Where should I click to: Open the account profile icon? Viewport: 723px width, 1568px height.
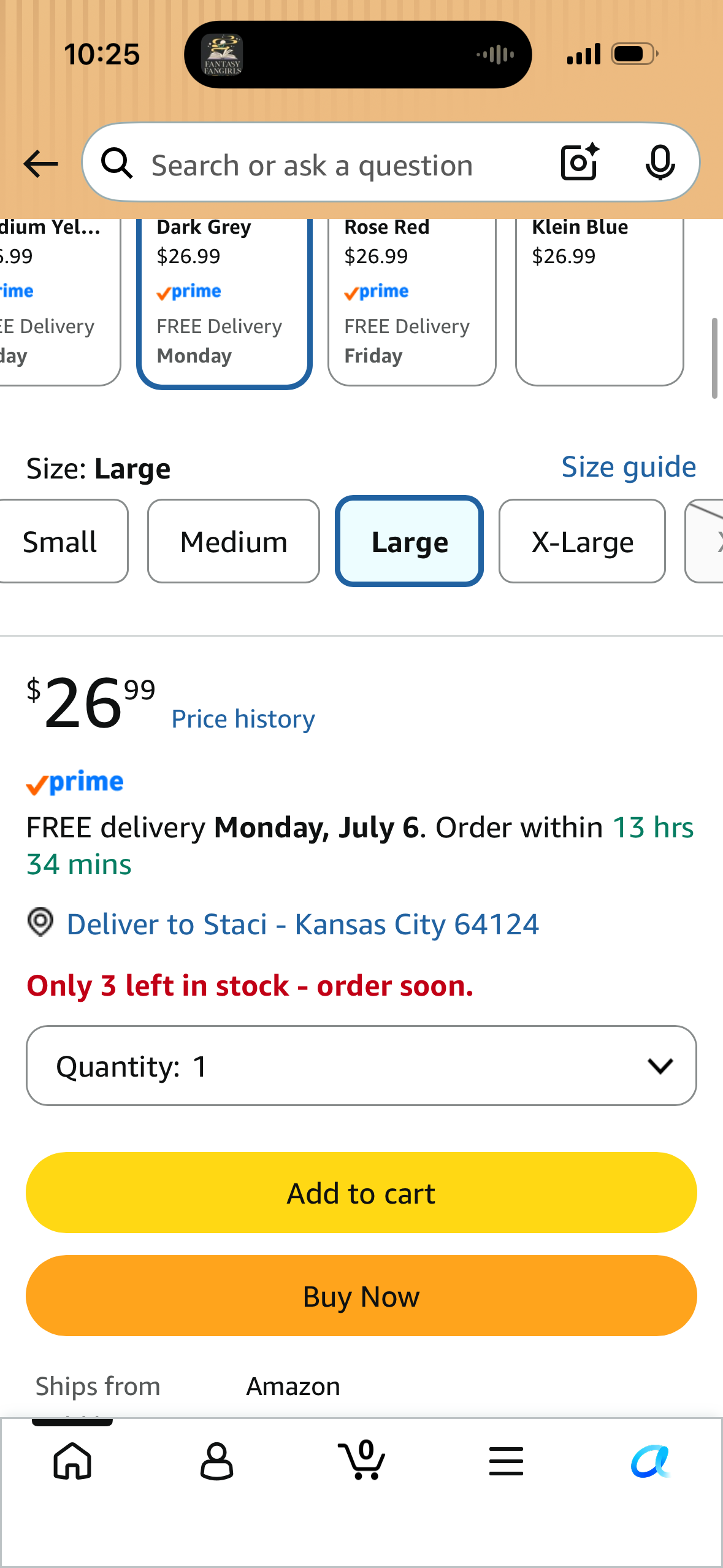point(216,1461)
